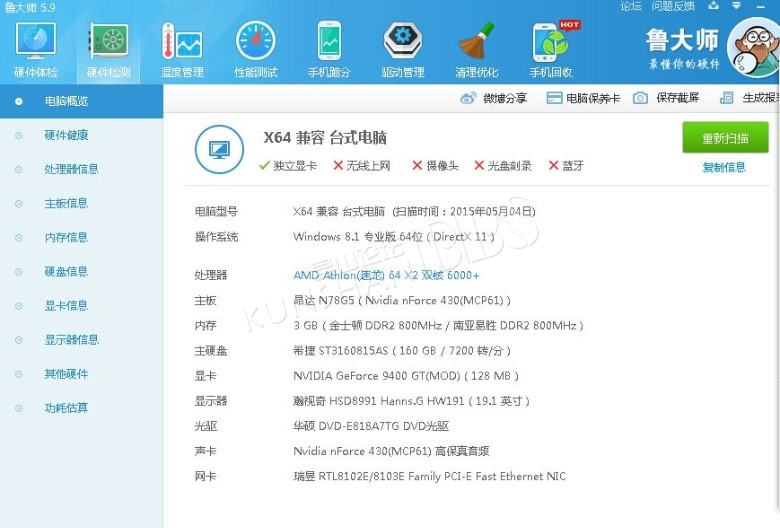780x528 pixels.
Task: Click the 华硕 DVD-E818A7TG drive value
Action: click(x=371, y=426)
